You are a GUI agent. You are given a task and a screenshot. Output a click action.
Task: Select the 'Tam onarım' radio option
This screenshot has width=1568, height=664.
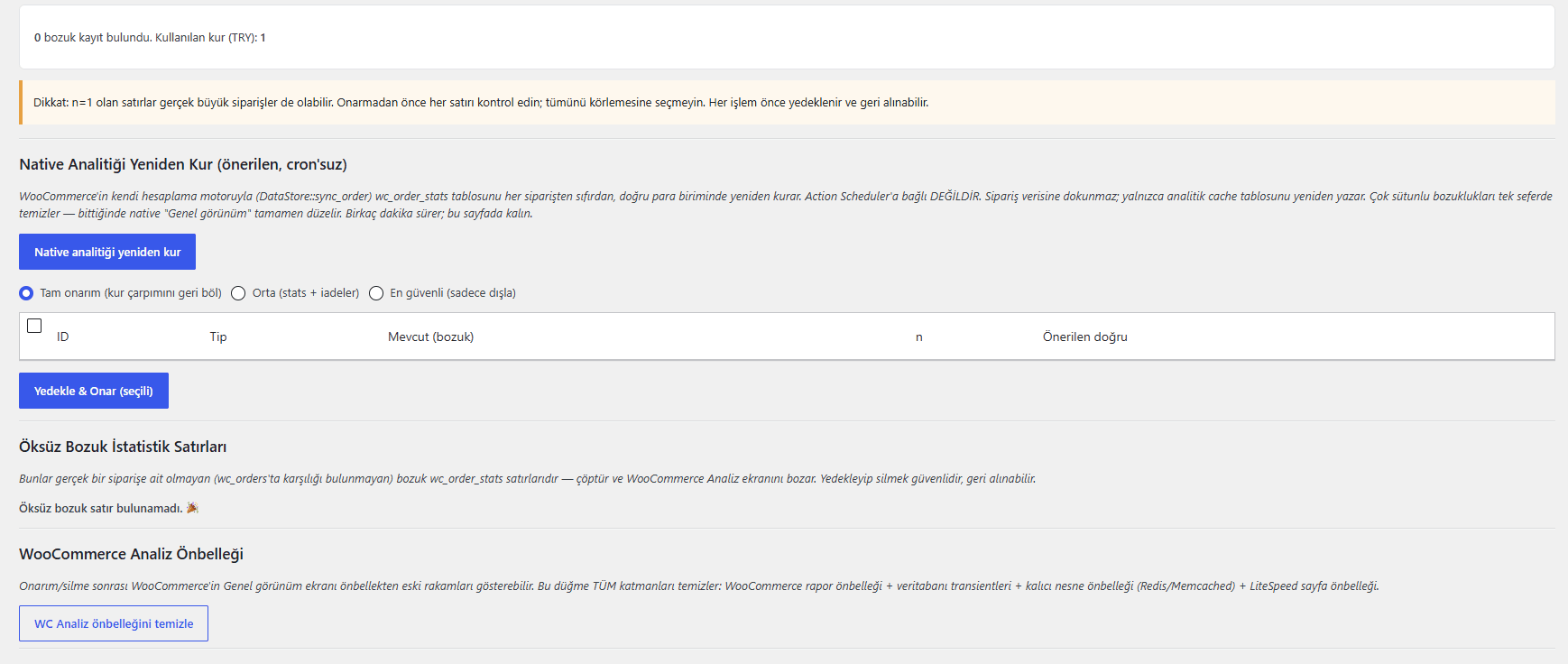click(26, 293)
